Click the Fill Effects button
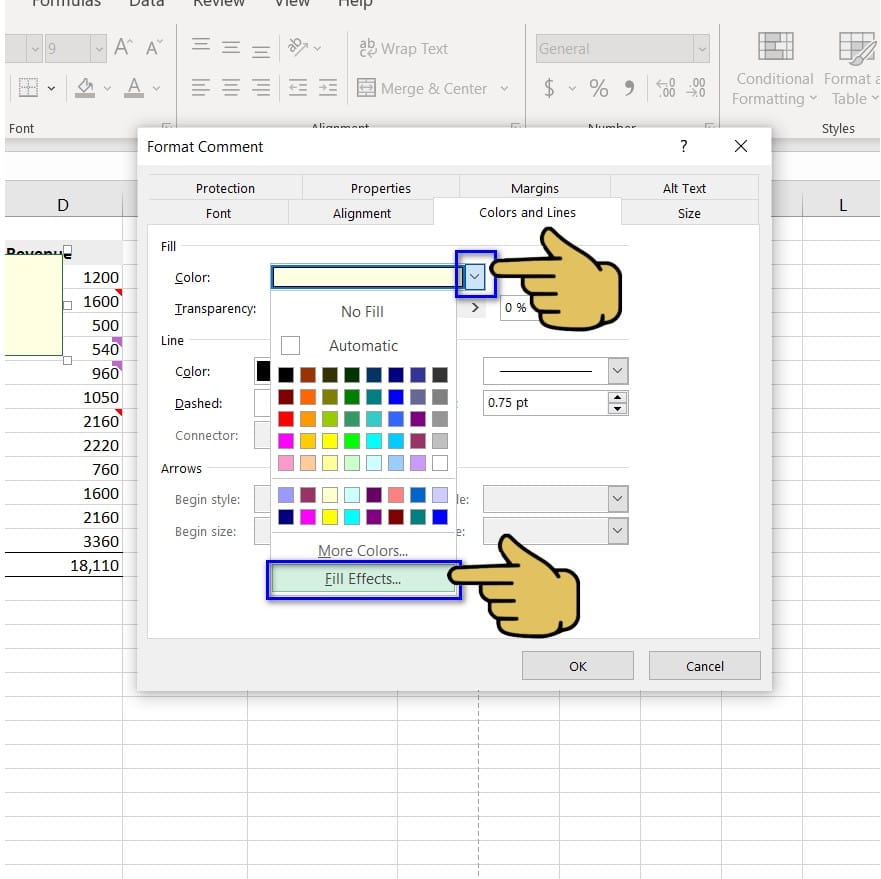The width and height of the screenshot is (881, 879). pyautogui.click(x=363, y=579)
